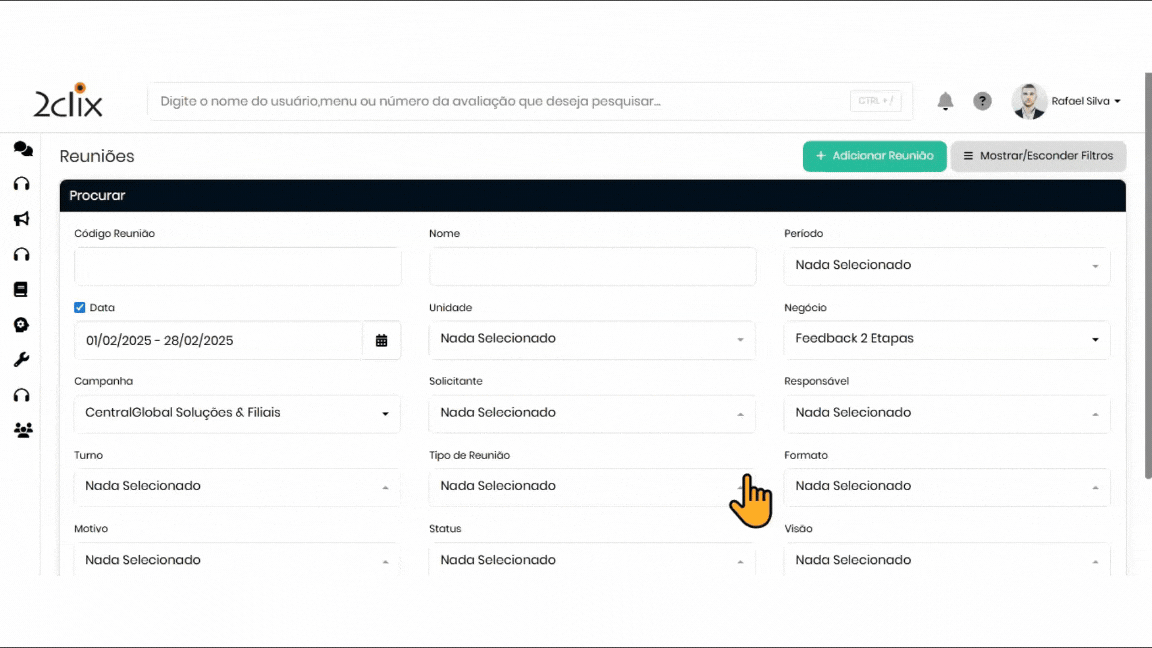The image size is (1152, 648).
Task: Expand the Tipo de Reunião dropdown
Action: [x=591, y=486]
